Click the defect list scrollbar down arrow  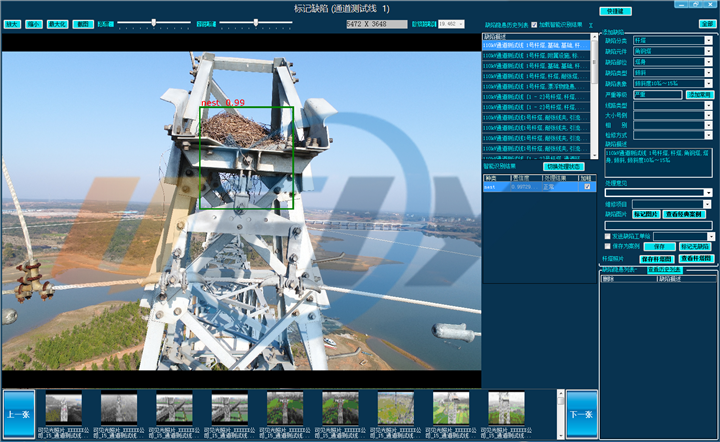[594, 156]
